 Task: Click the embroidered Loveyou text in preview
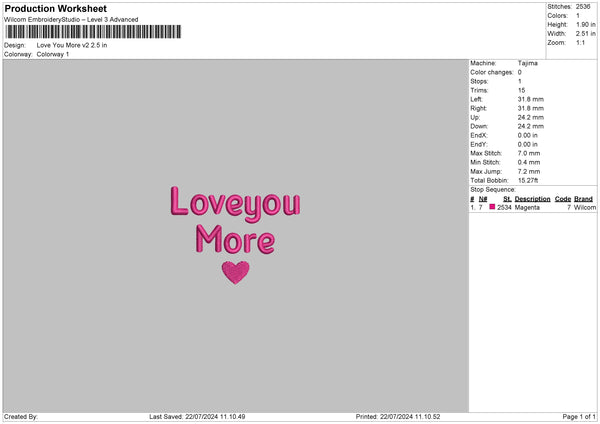[235, 204]
